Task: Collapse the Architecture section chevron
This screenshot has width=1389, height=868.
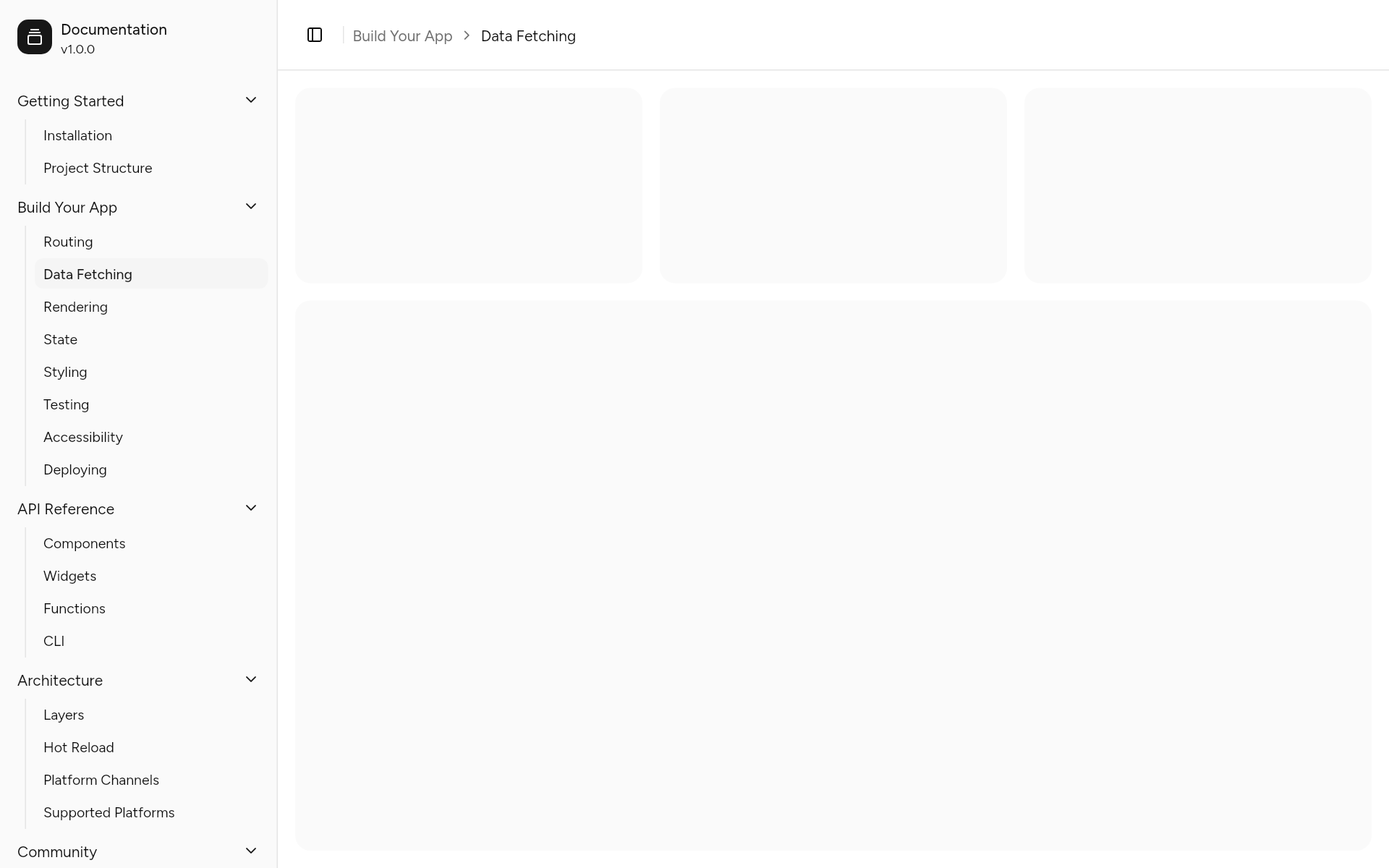Action: [251, 679]
